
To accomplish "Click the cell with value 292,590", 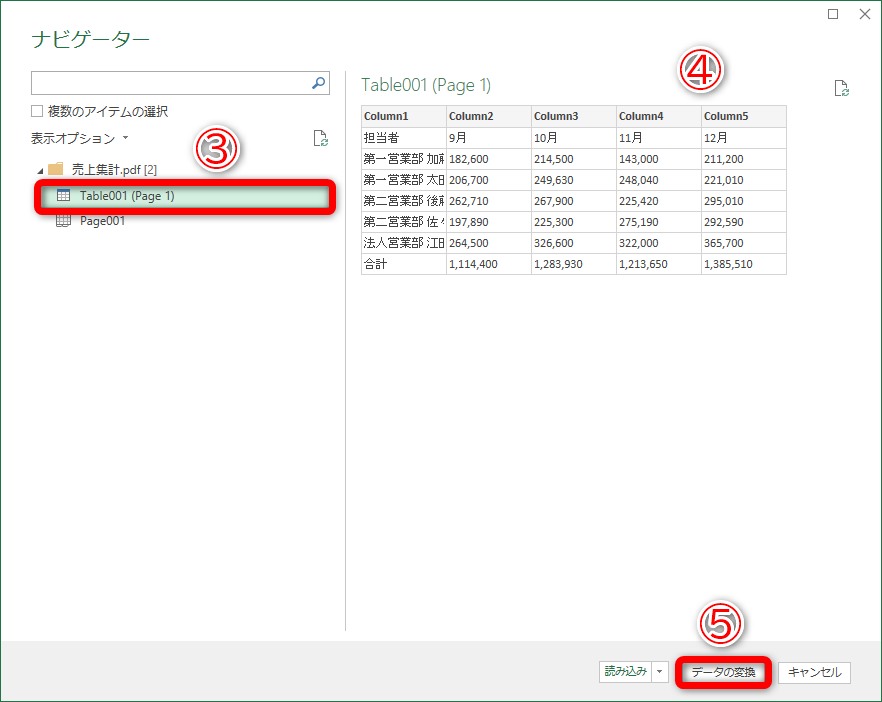I will (744, 222).
